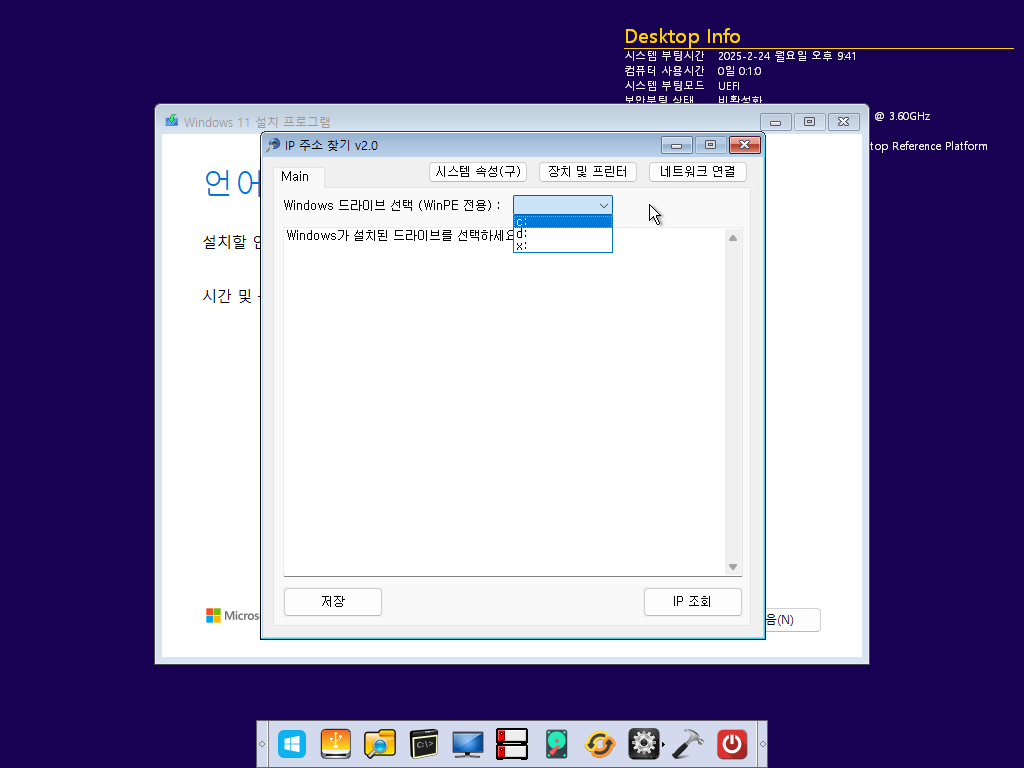1024x768 pixels.
Task: Click the blue monitor dock icon
Action: (468, 744)
